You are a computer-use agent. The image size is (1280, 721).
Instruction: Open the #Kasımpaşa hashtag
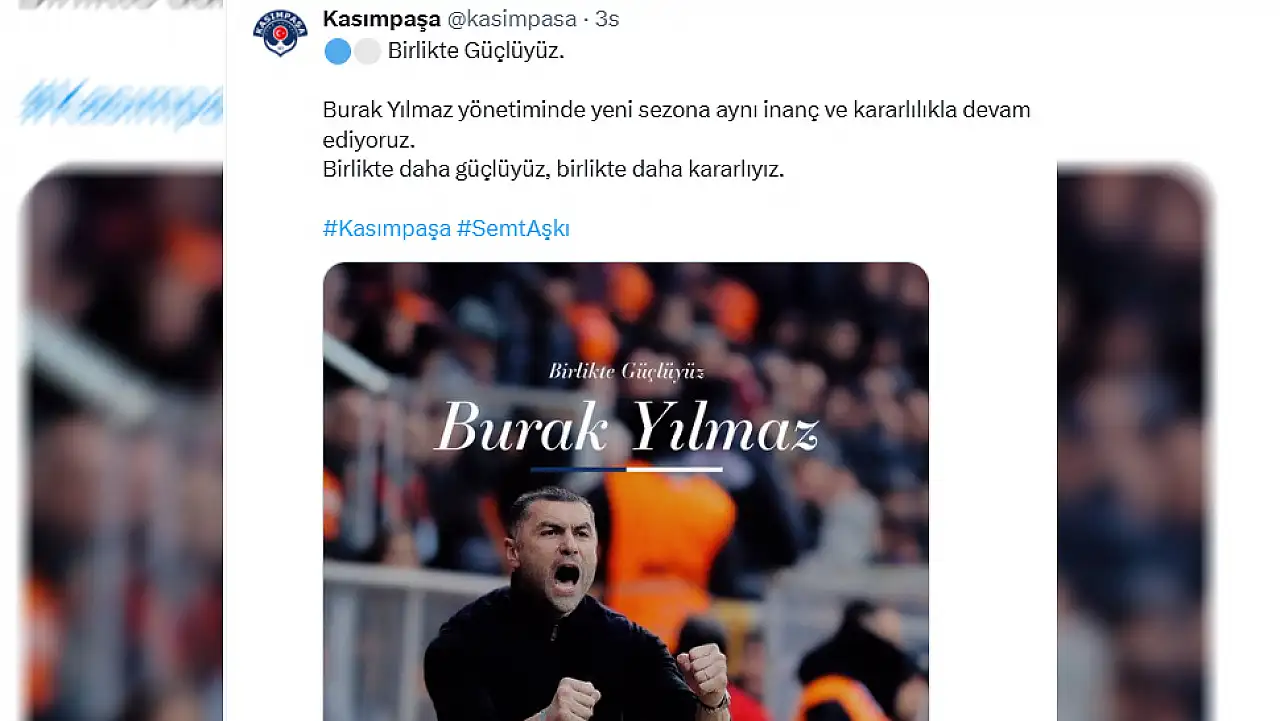387,229
